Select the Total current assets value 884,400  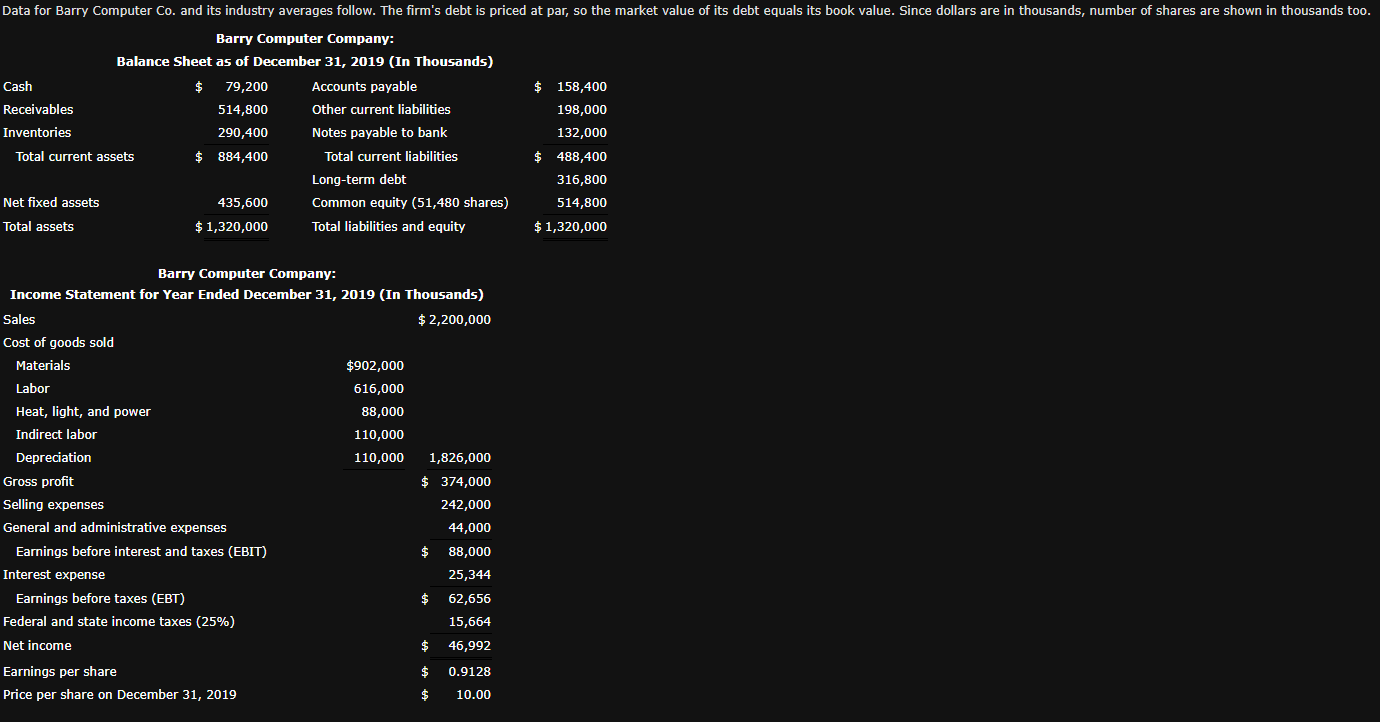click(x=243, y=157)
